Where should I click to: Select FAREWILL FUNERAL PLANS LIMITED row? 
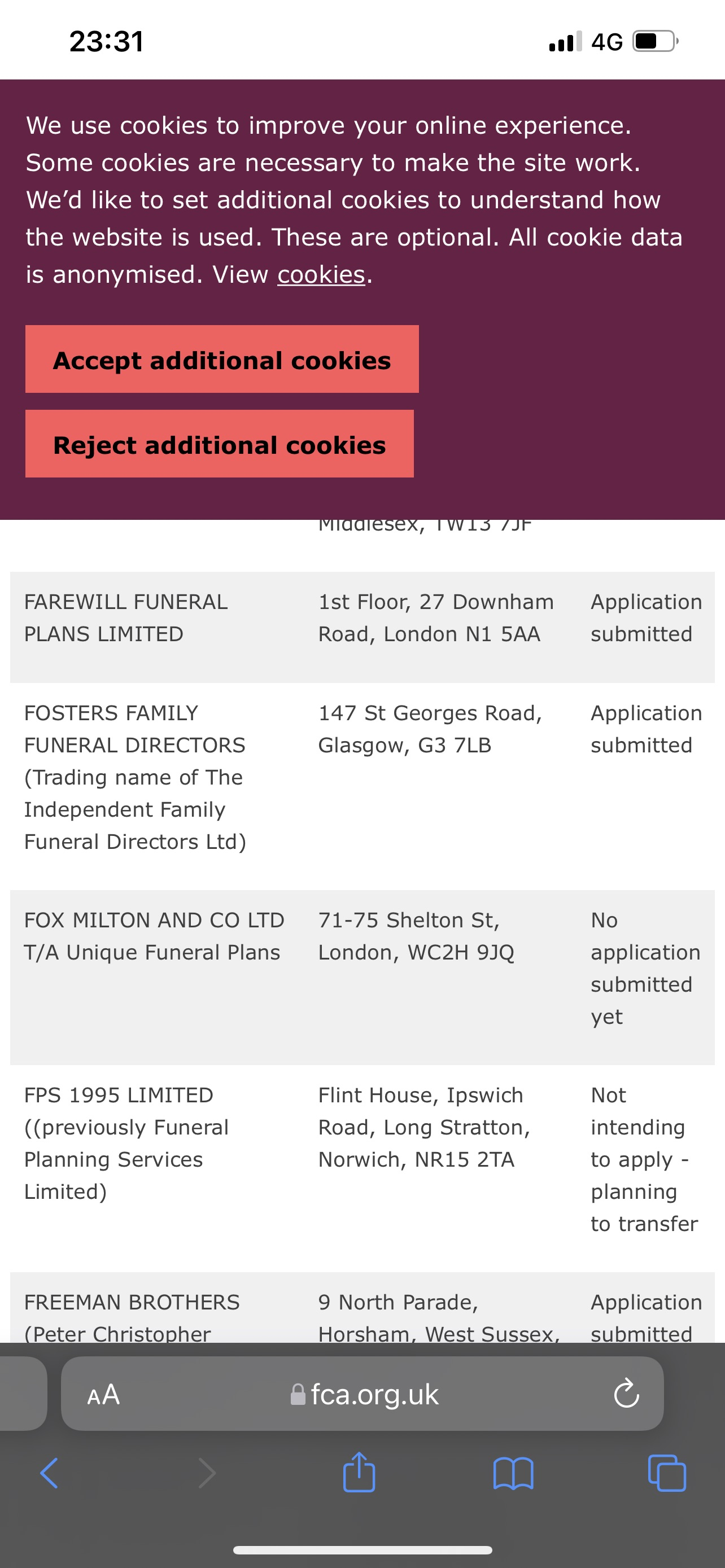click(362, 627)
